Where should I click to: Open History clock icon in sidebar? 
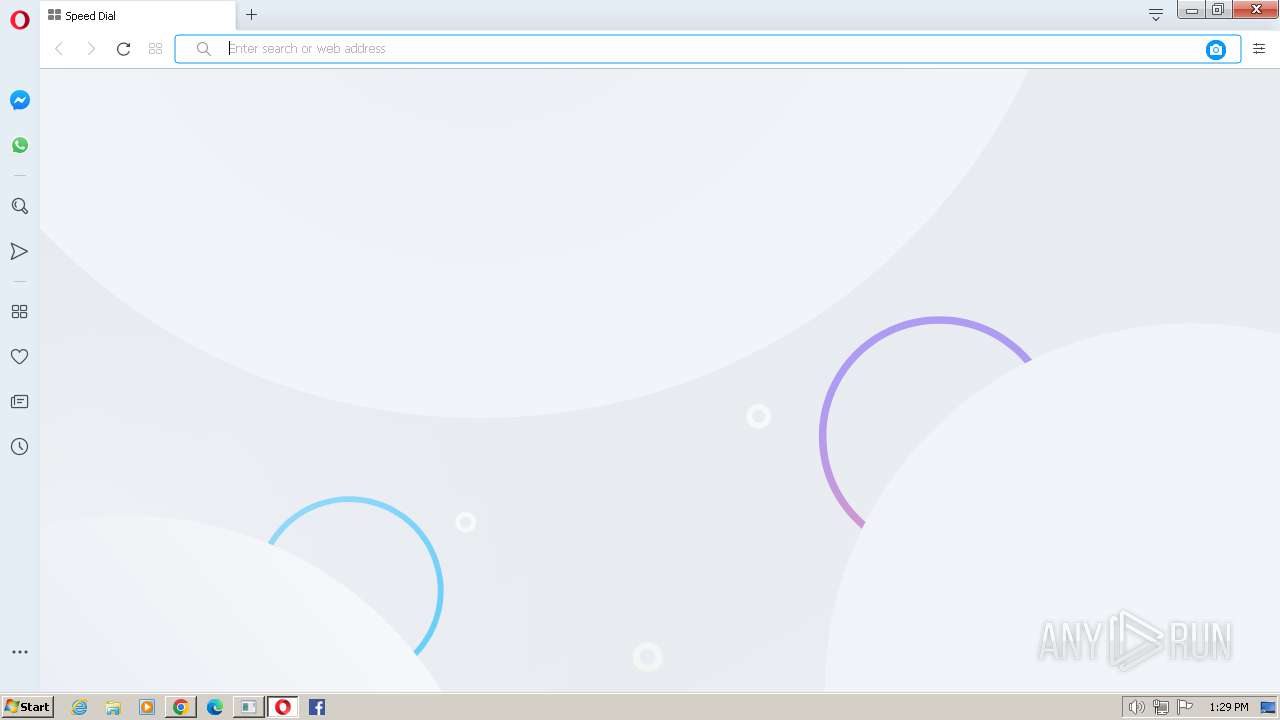(19, 446)
